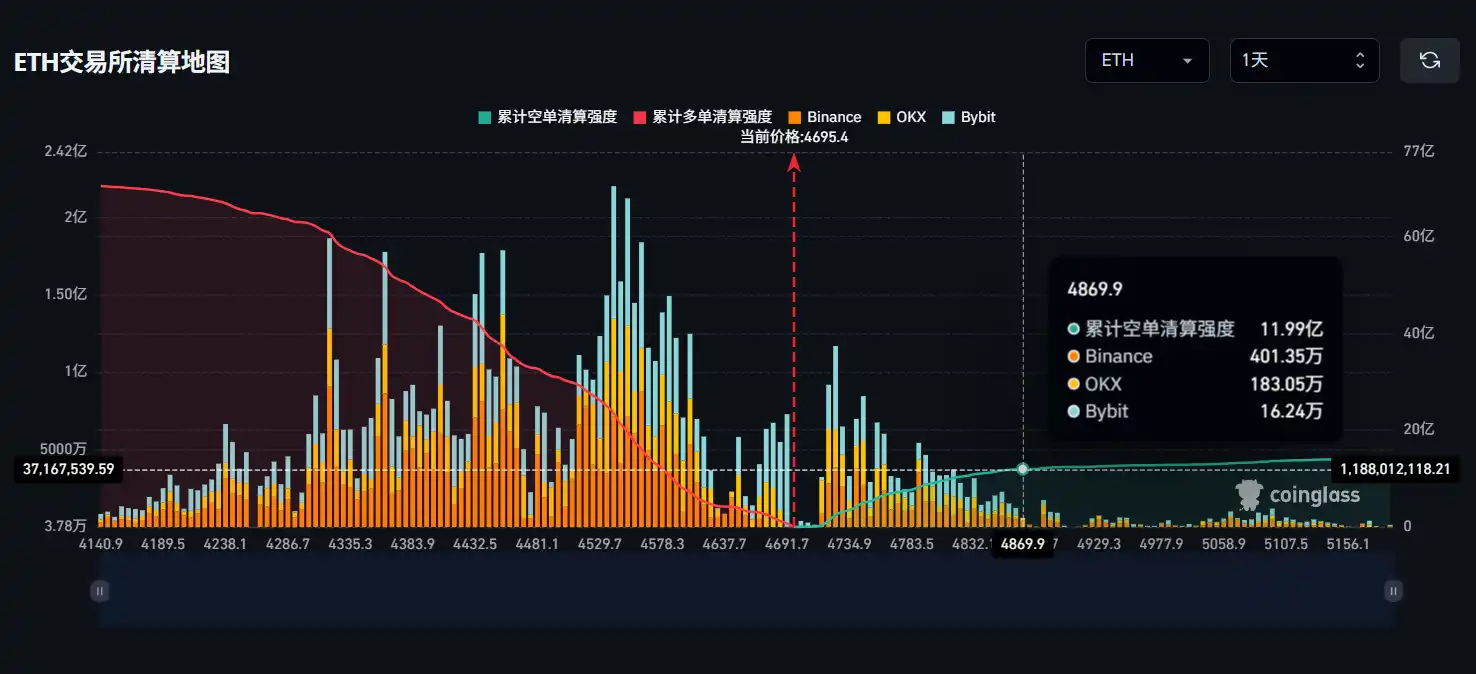Viewport: 1476px width, 674px height.
Task: Click the 4189.5 x-axis label
Action: [163, 544]
